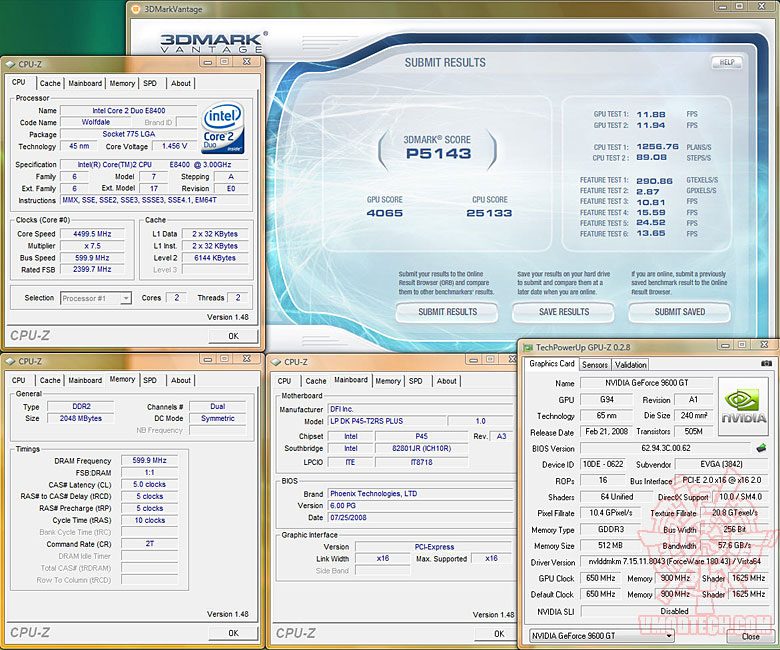This screenshot has height=650, width=780.
Task: Click the Level 2 cache value 6144 KBytes
Action: (215, 258)
